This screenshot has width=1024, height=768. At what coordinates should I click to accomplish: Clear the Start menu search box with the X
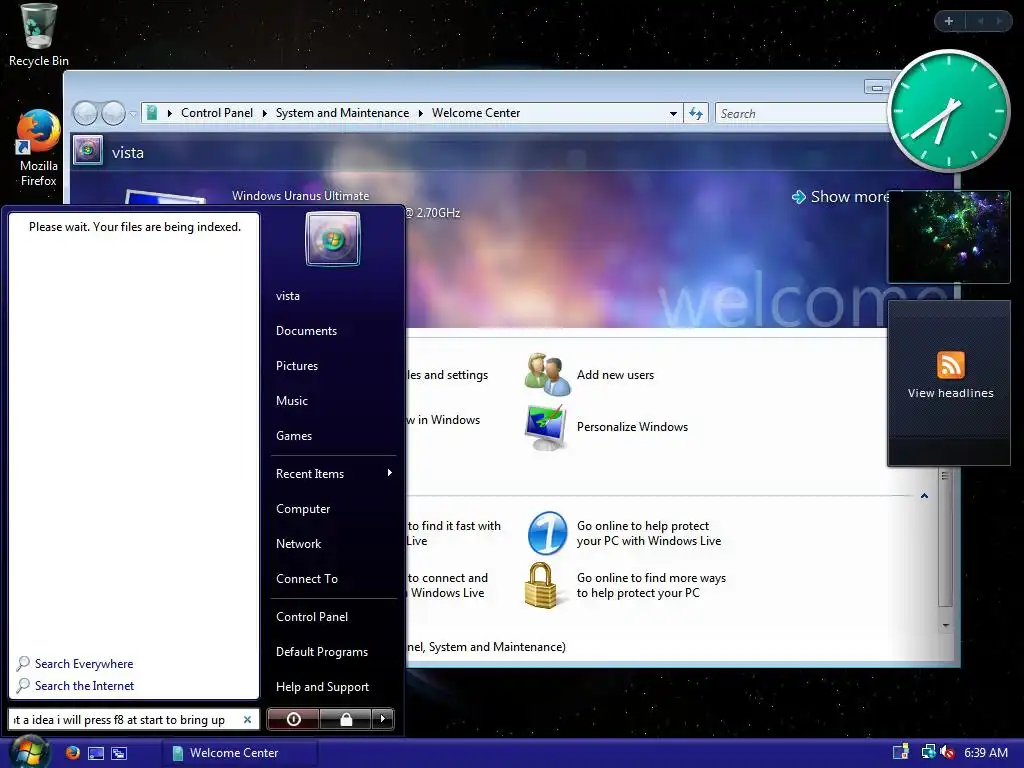tap(248, 720)
